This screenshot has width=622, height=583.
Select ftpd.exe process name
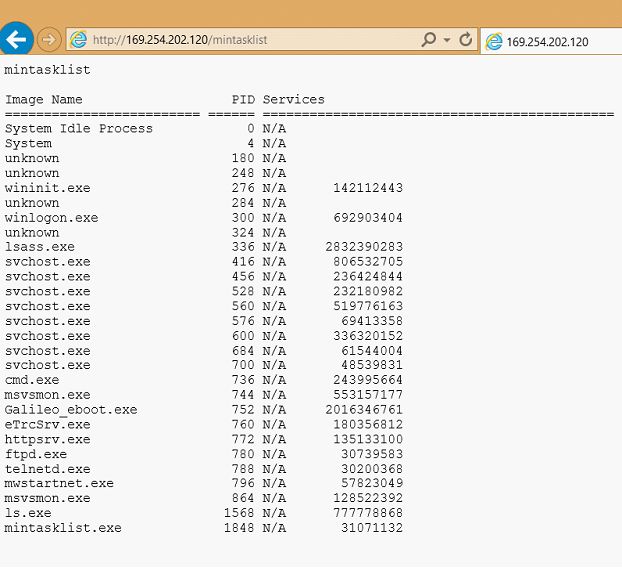pos(36,454)
